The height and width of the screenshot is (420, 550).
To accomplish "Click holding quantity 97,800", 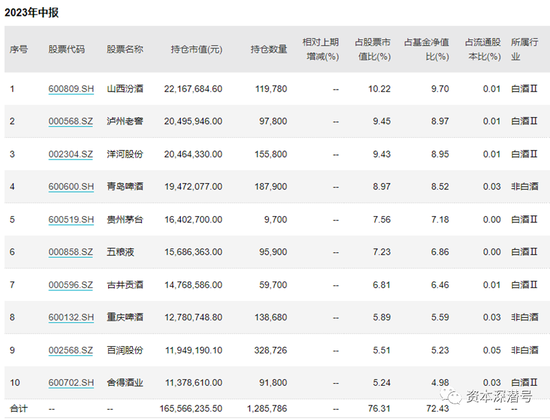I will click(x=273, y=121).
